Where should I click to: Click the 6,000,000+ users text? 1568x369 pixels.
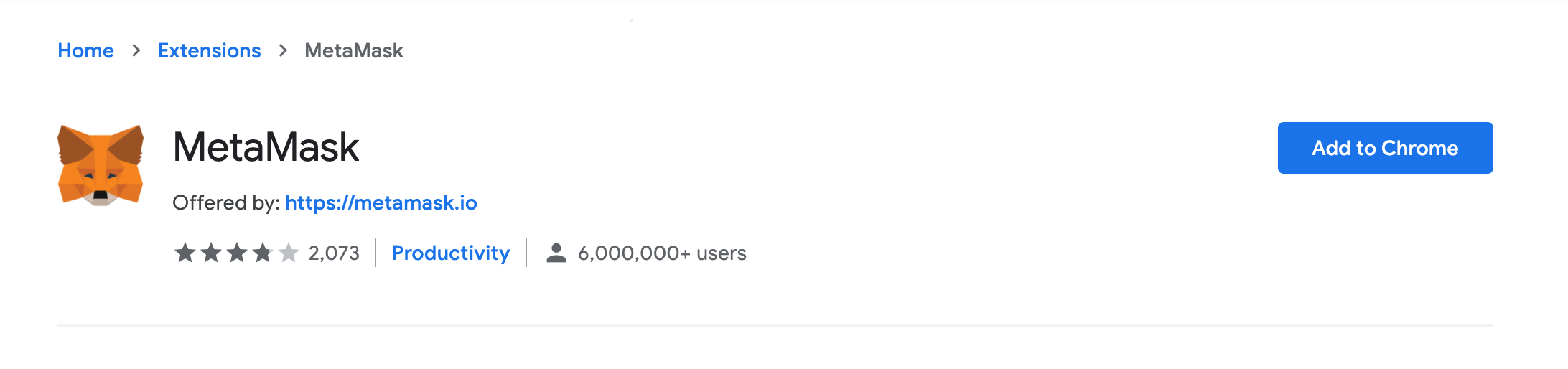pos(662,253)
